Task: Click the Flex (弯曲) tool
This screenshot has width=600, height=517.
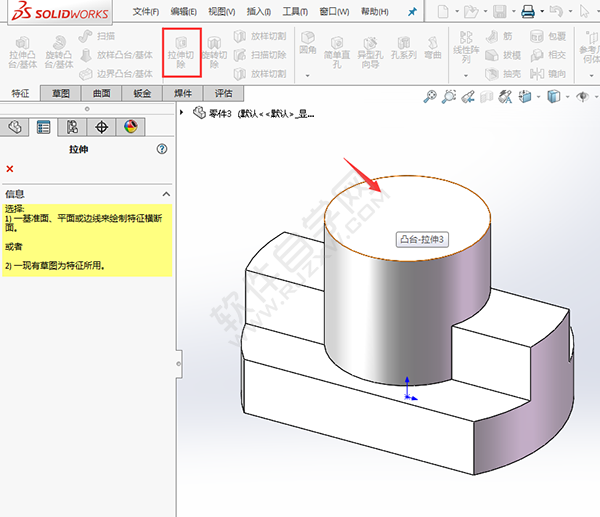Action: (x=433, y=48)
